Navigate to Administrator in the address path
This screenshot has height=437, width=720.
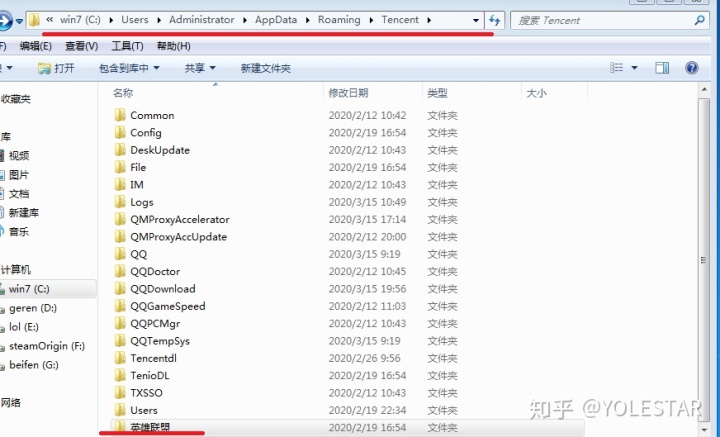point(202,20)
